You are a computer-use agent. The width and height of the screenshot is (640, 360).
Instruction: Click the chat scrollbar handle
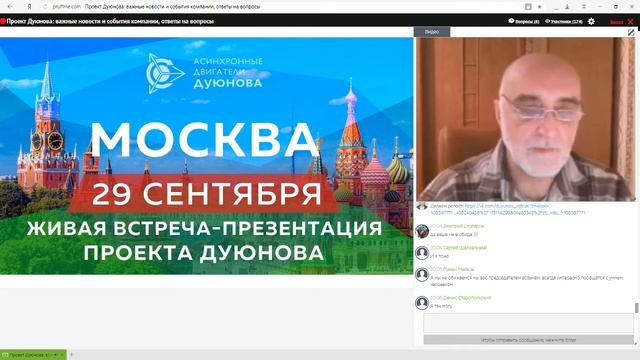click(636, 308)
